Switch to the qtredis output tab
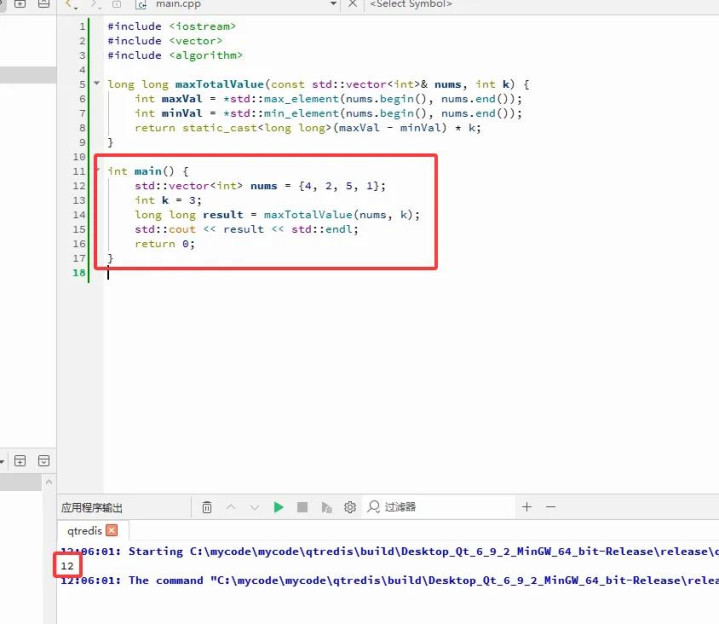Image resolution: width=719 pixels, height=624 pixels. point(84,531)
